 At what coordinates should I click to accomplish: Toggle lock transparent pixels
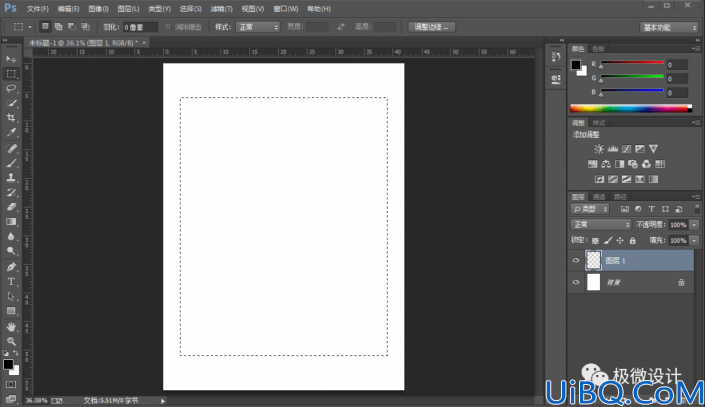595,241
